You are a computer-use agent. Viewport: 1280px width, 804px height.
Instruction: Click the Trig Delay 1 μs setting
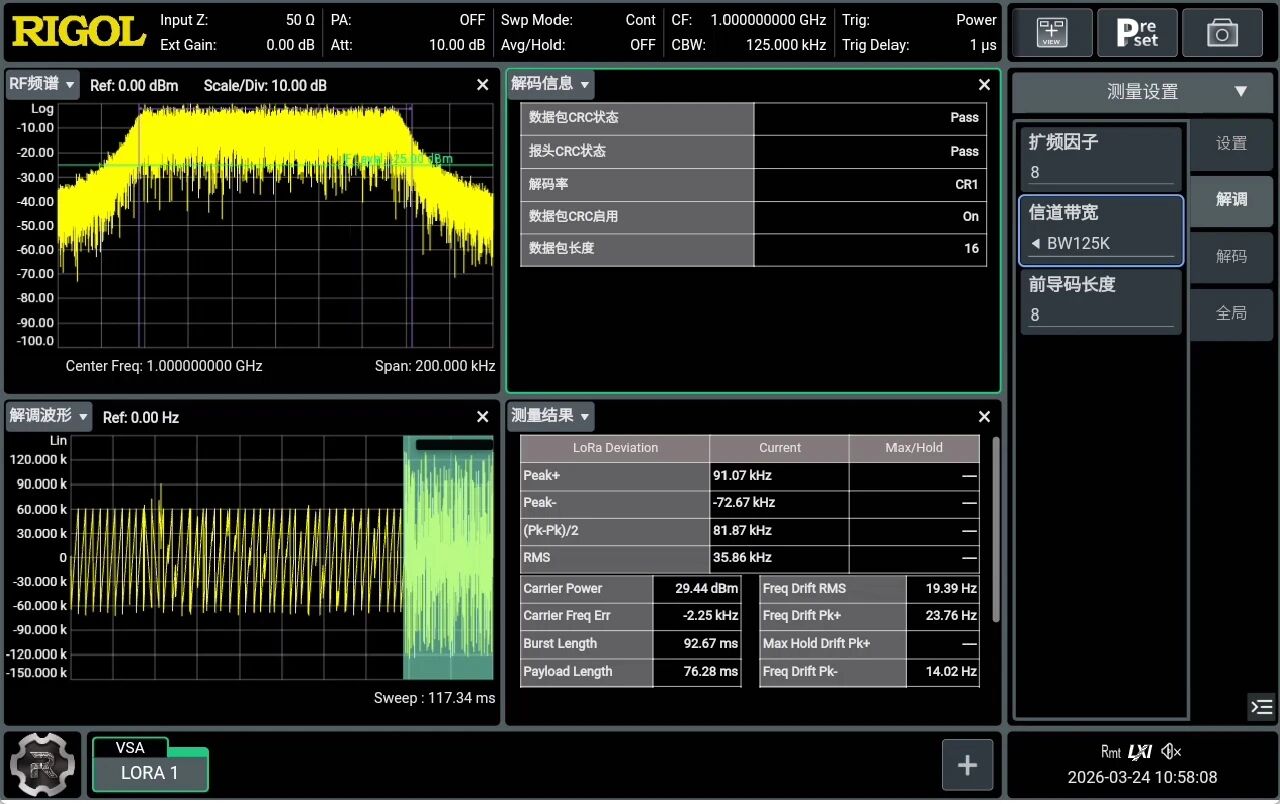919,45
